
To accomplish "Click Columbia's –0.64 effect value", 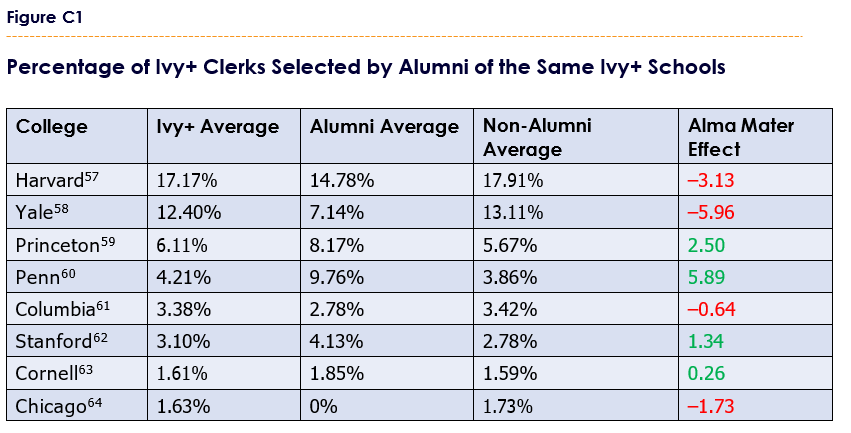I will 712,309.
